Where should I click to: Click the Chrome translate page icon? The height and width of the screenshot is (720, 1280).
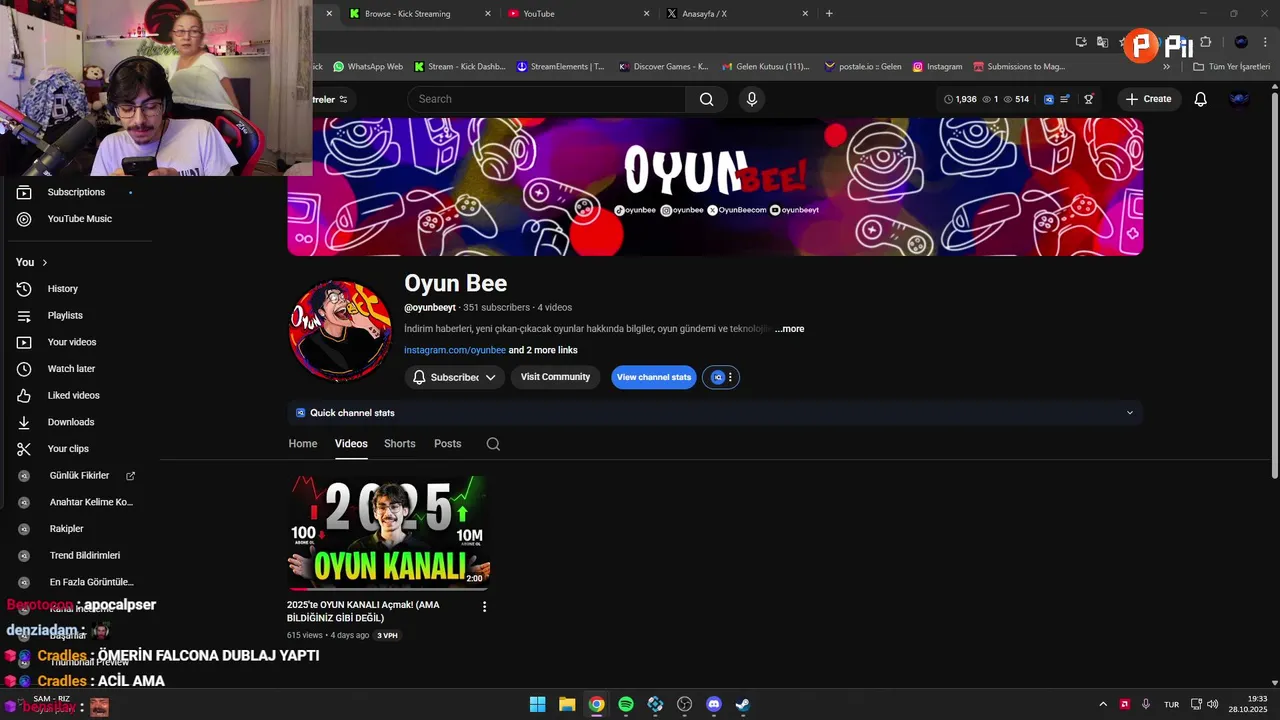tap(1102, 42)
